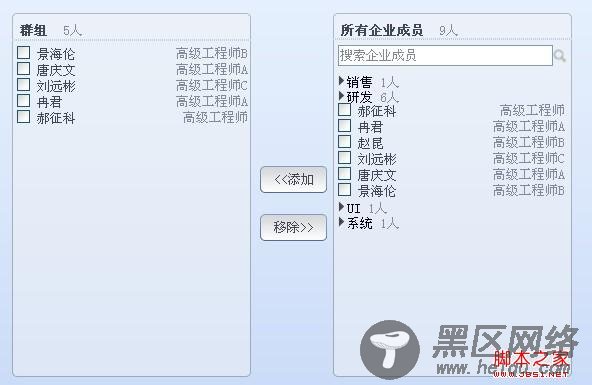Expand the 系统 department triangle
Viewport: 592px width, 385px height.
click(341, 222)
